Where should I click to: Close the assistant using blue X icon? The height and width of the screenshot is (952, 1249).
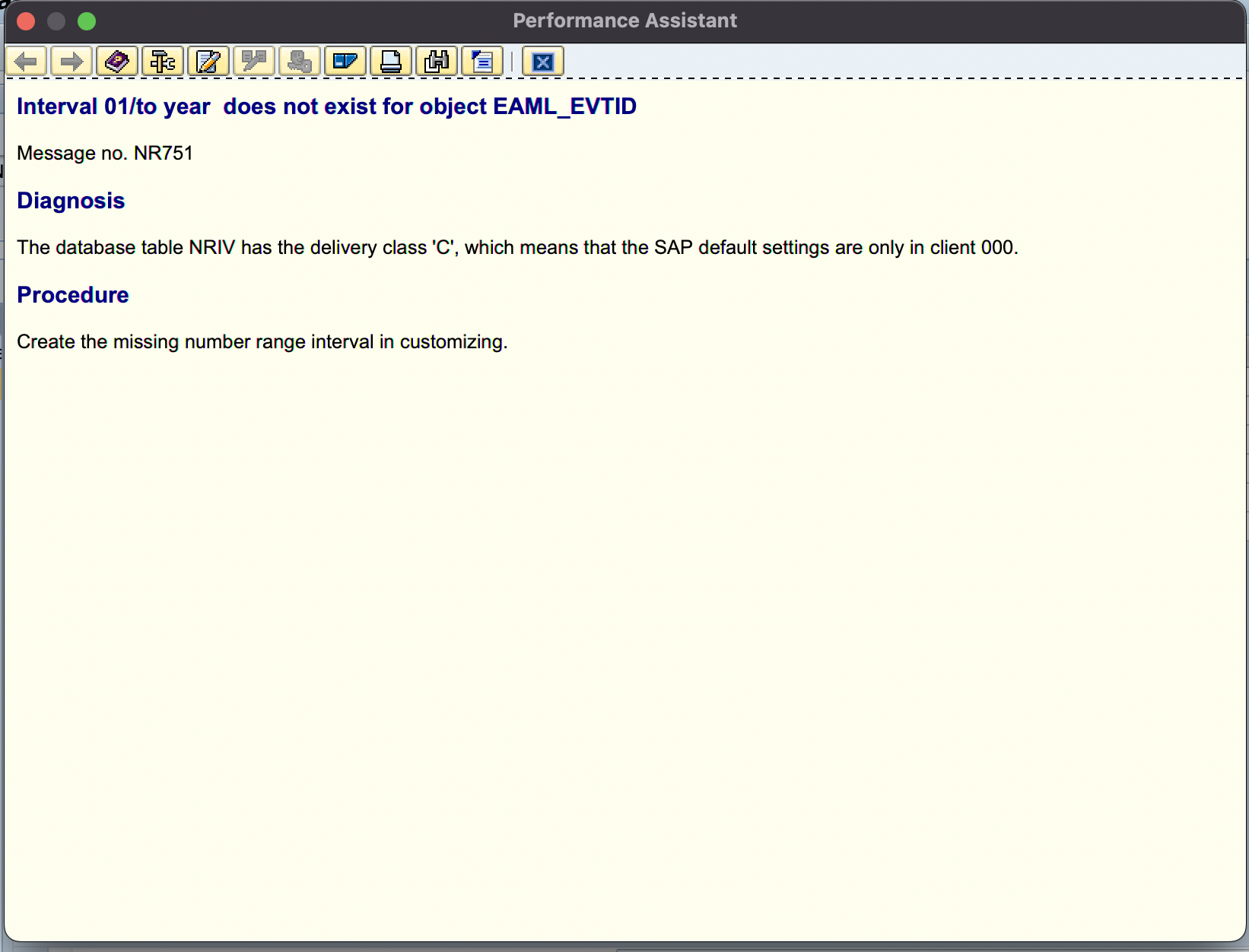542,62
